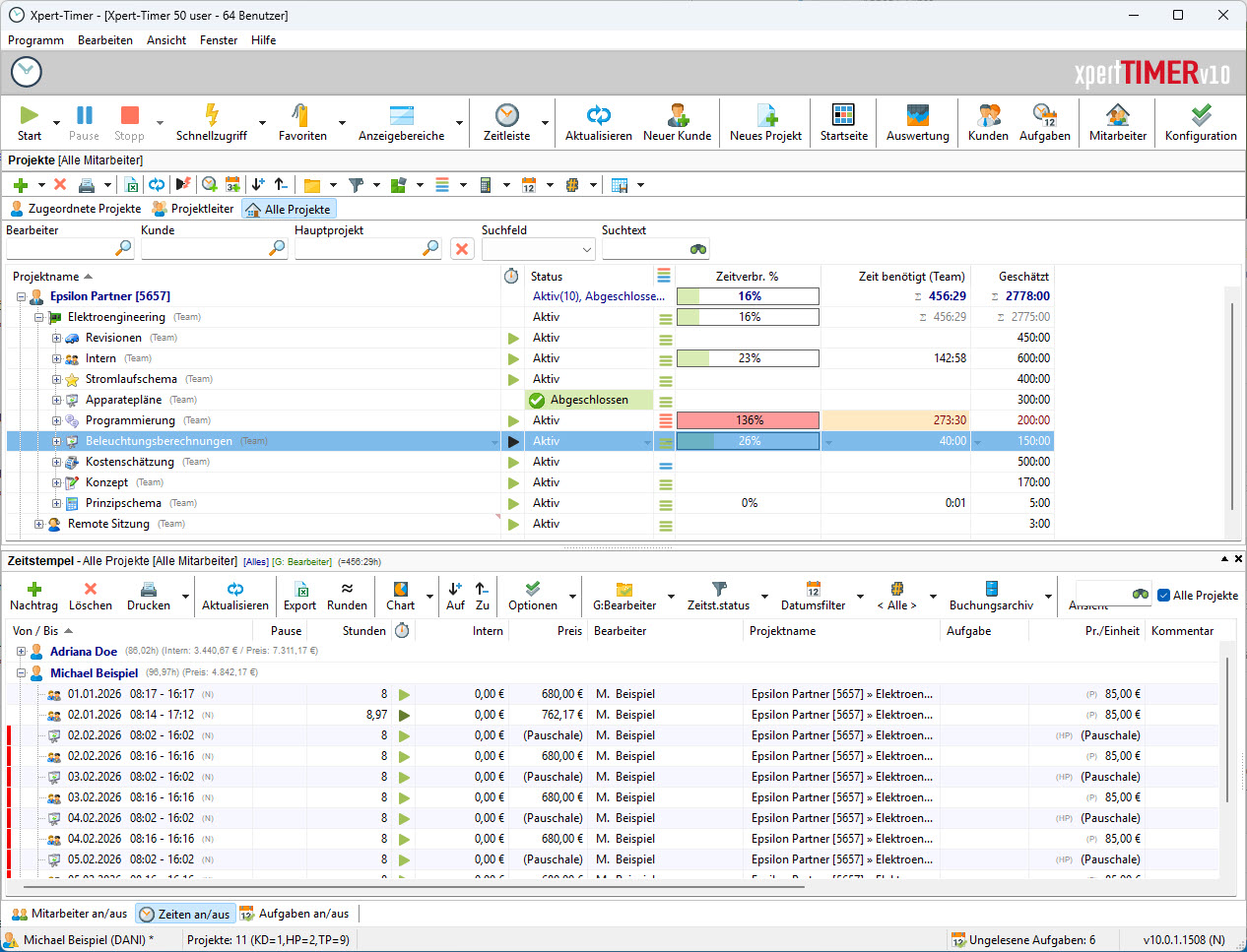Open Schnellzugriff quick access
This screenshot has width=1247, height=952.
[212, 123]
